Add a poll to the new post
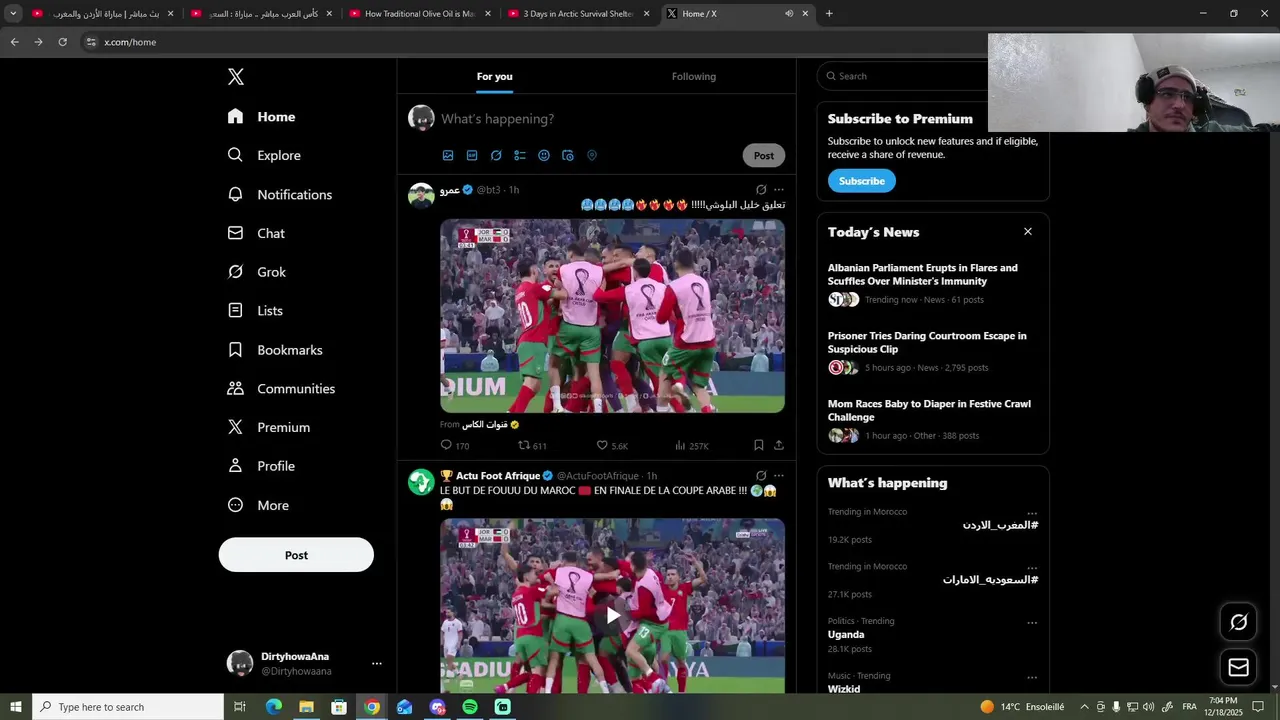 tap(520, 156)
